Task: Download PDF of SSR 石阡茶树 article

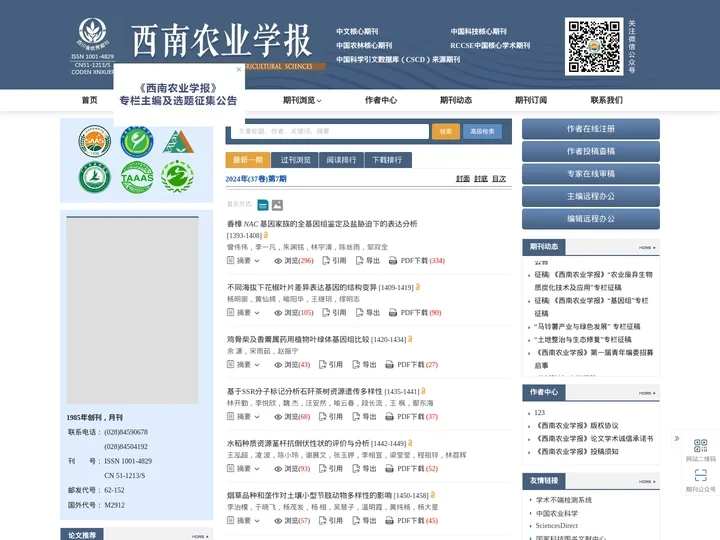Action: click(411, 416)
